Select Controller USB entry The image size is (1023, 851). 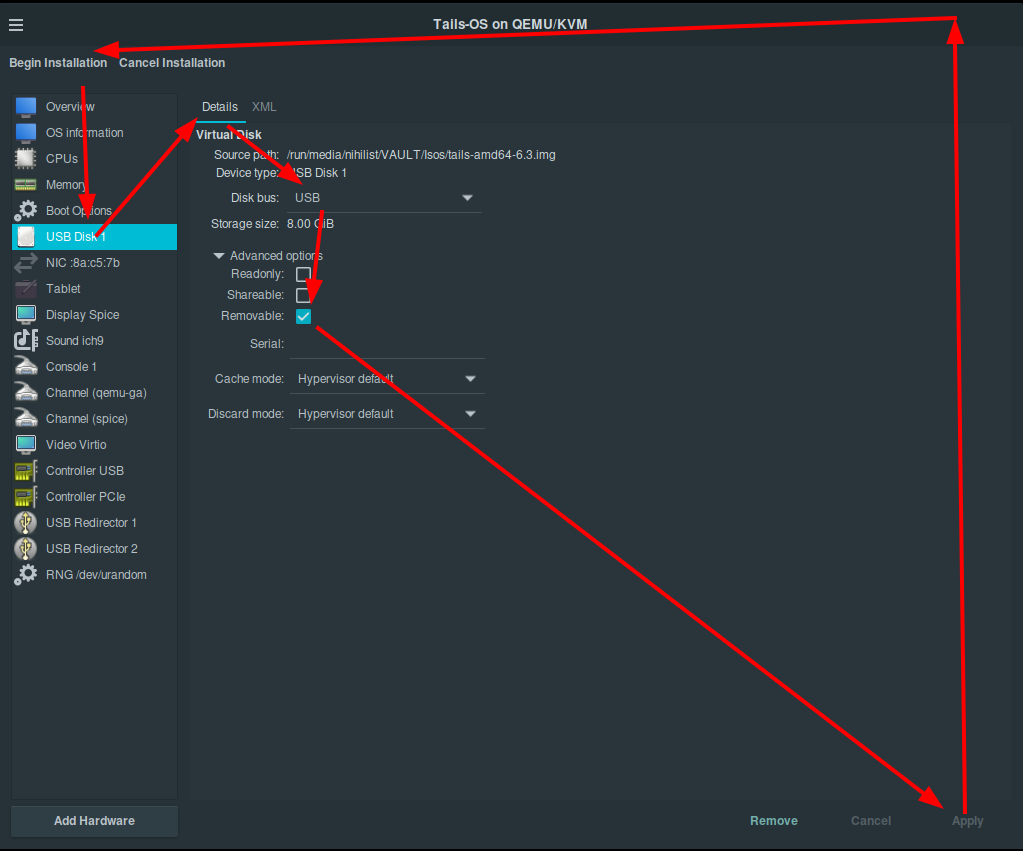[x=95, y=471]
